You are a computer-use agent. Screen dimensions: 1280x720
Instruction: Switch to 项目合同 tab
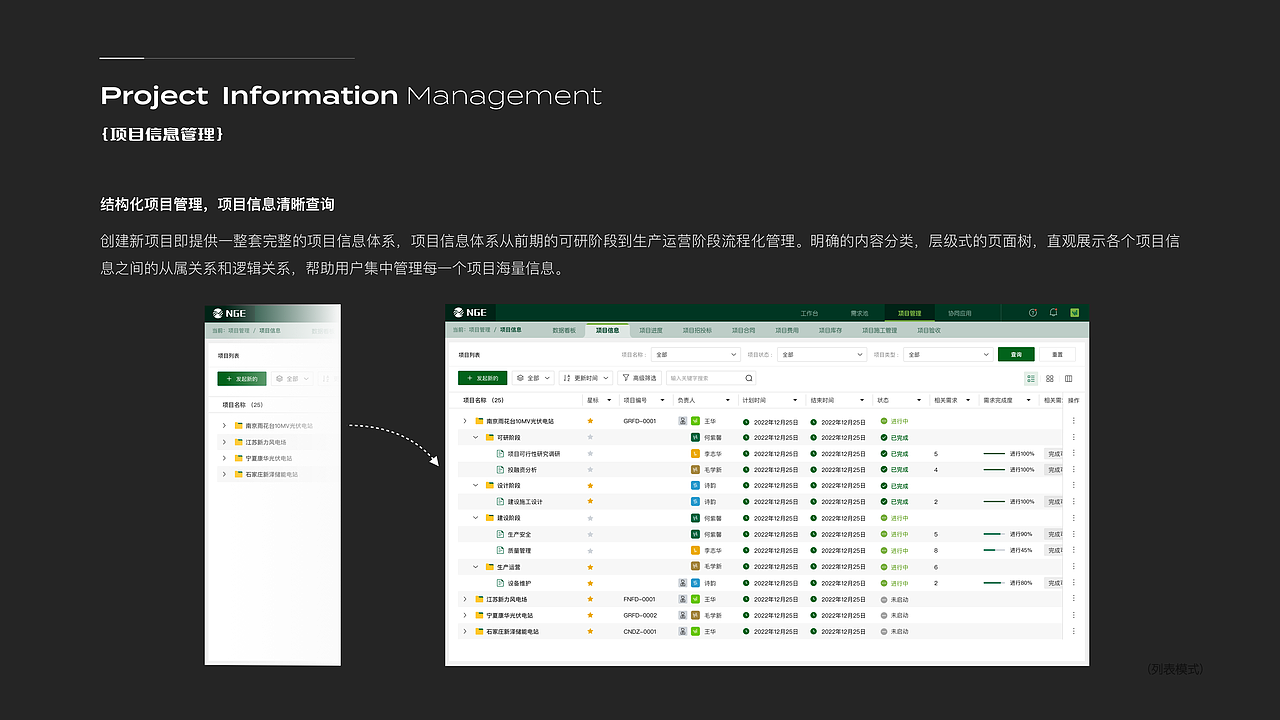pos(743,329)
